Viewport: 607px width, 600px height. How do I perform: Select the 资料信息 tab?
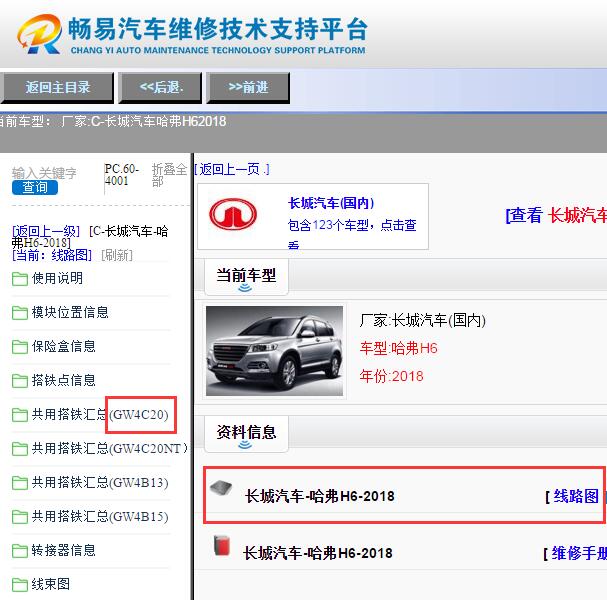tap(246, 433)
